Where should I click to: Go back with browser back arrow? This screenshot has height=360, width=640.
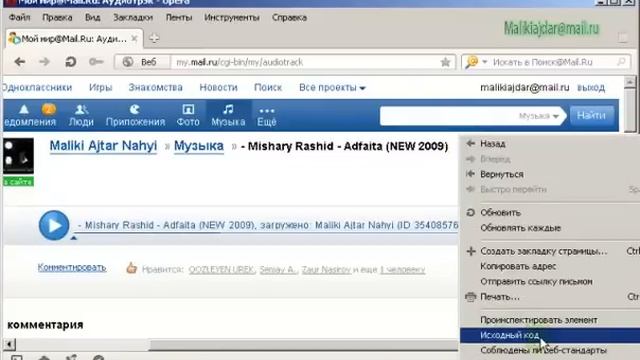20,62
